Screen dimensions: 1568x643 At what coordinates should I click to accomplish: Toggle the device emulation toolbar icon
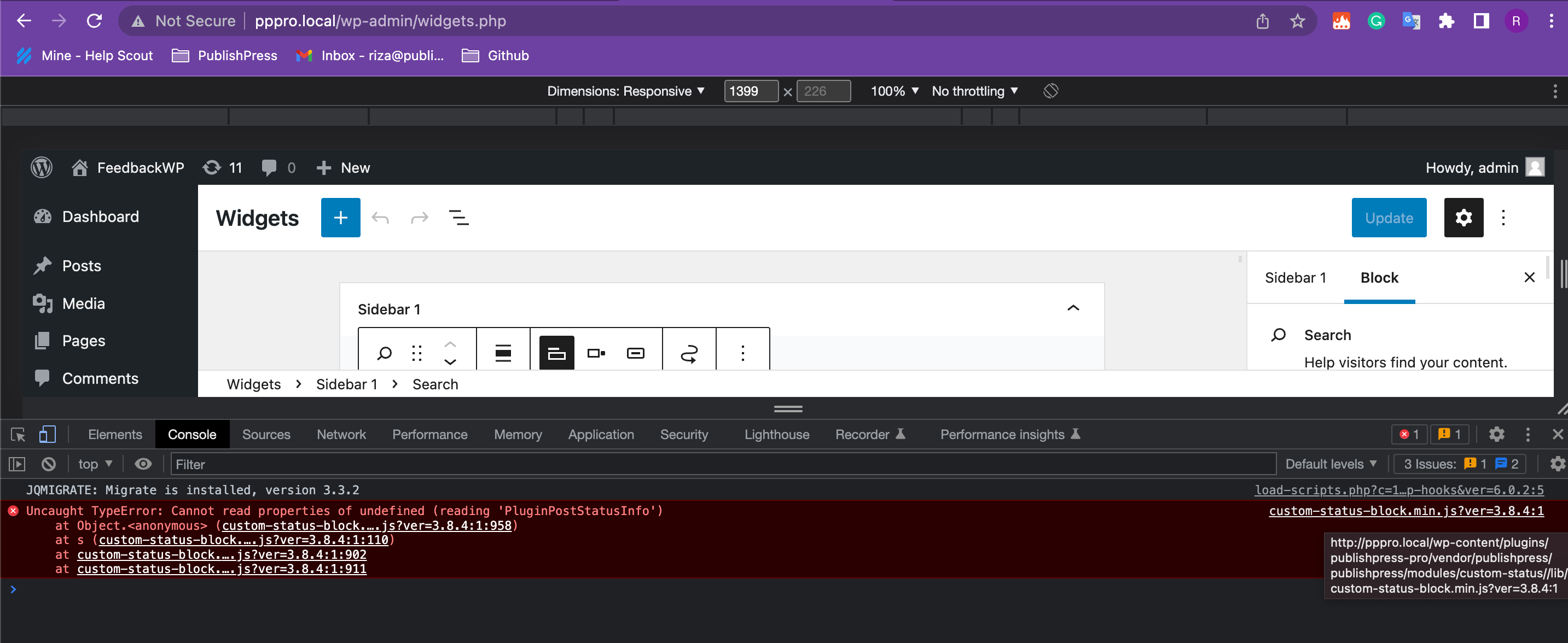point(48,434)
